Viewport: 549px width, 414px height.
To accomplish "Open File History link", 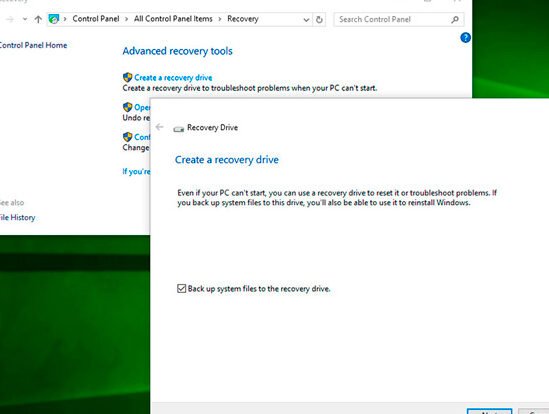I will [17, 218].
